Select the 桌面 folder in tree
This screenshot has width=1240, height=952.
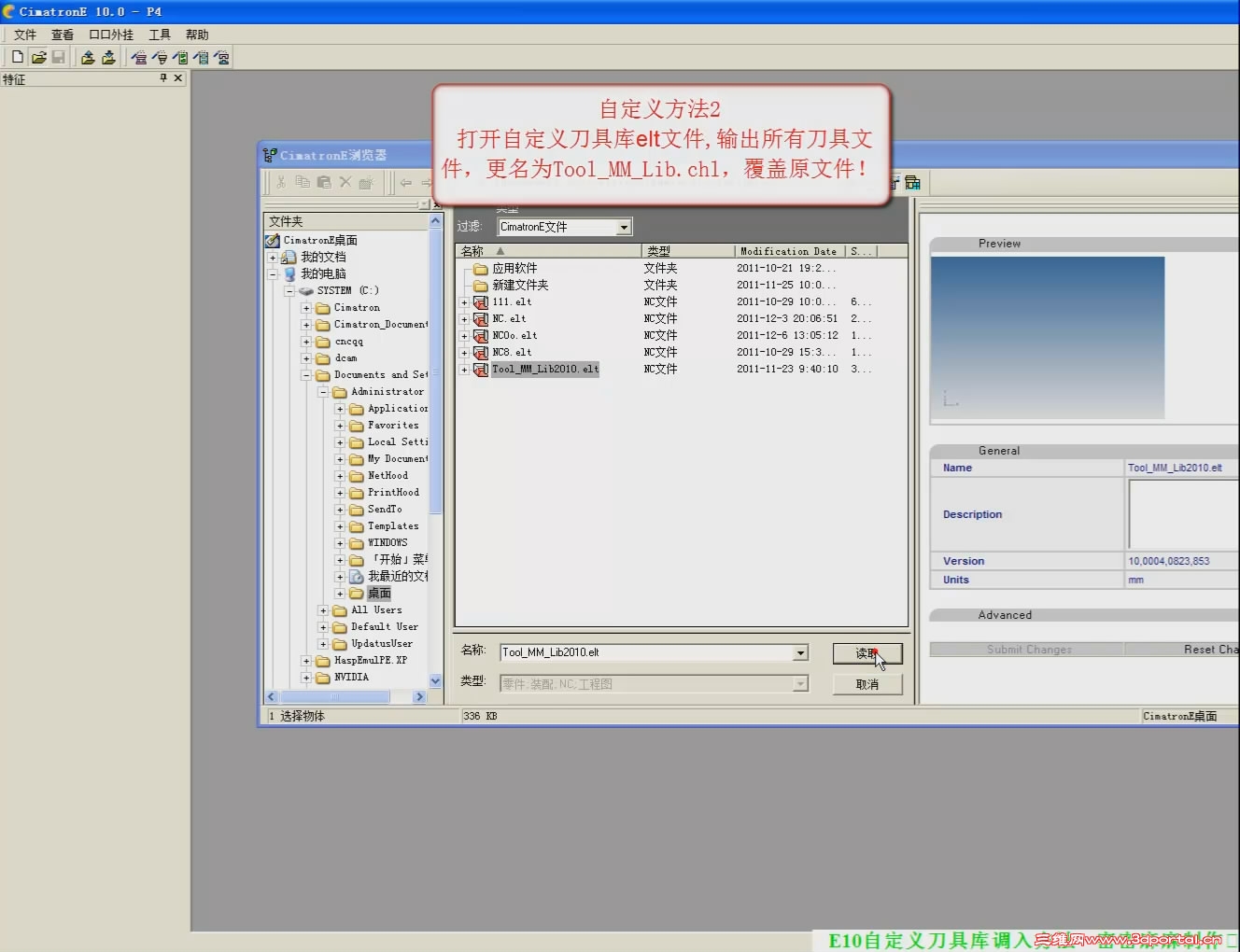[380, 594]
